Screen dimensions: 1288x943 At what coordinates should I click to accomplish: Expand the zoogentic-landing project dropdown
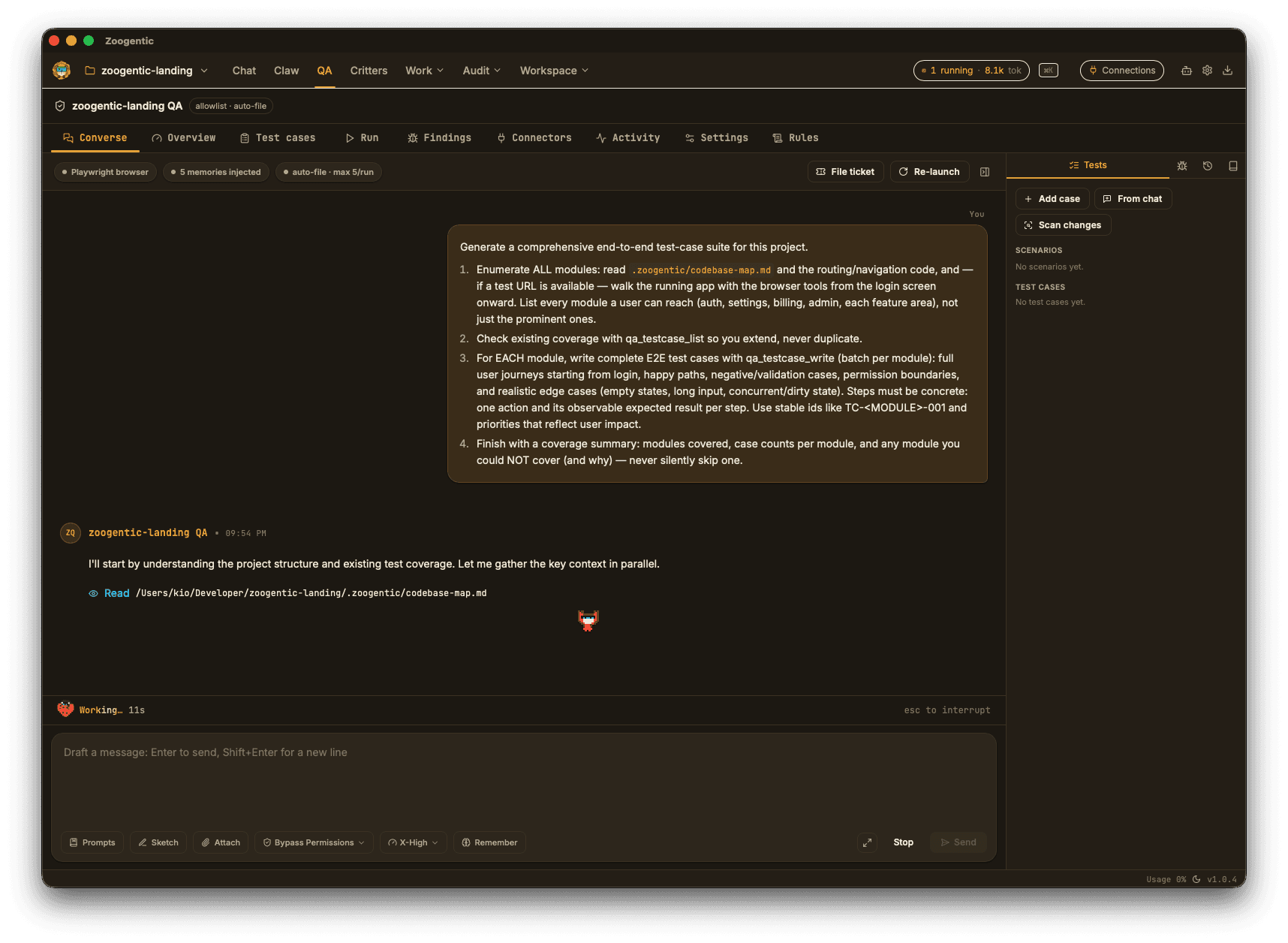click(x=146, y=71)
